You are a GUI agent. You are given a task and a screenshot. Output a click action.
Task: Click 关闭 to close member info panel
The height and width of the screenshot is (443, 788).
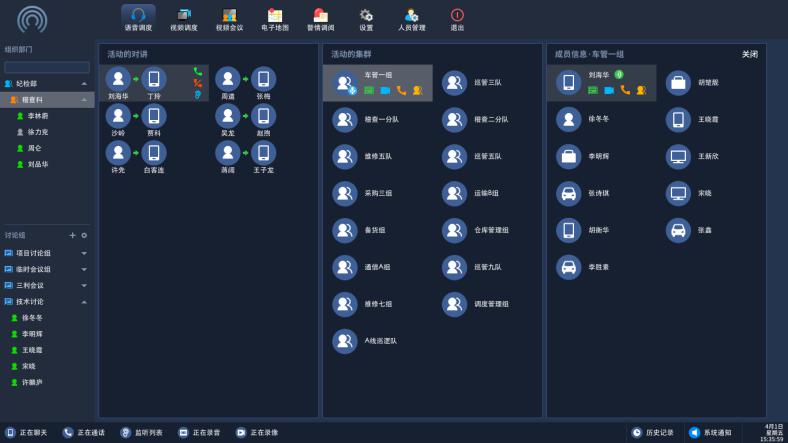click(749, 54)
